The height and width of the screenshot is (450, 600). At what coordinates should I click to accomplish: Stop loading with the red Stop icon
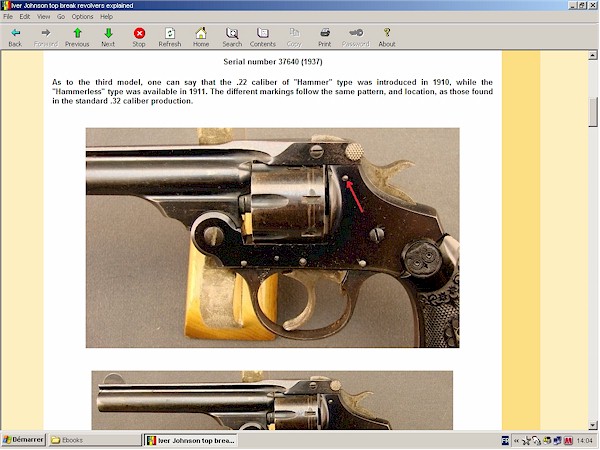pyautogui.click(x=139, y=37)
